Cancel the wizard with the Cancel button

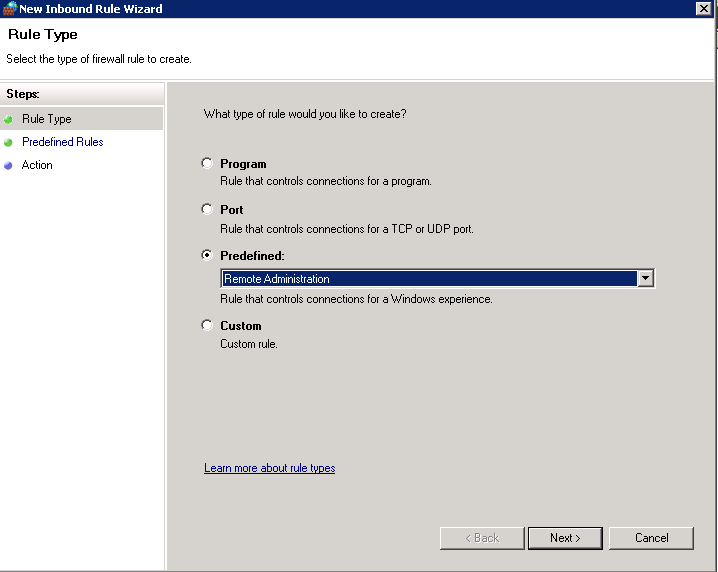coord(651,538)
